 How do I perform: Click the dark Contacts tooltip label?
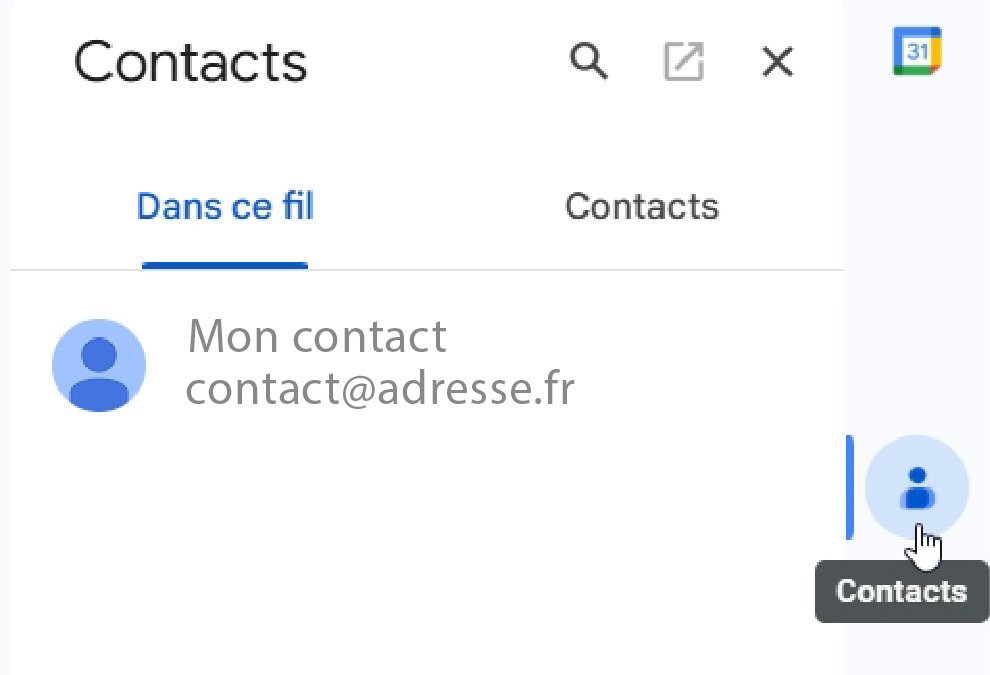click(x=901, y=592)
